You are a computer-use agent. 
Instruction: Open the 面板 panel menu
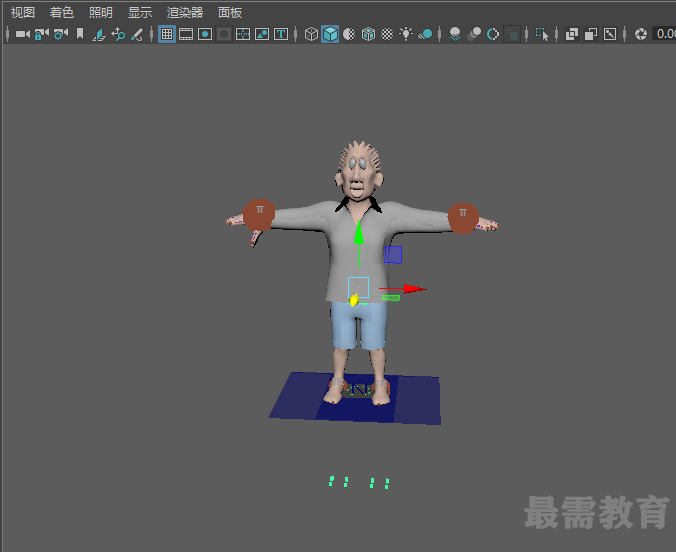pyautogui.click(x=230, y=13)
